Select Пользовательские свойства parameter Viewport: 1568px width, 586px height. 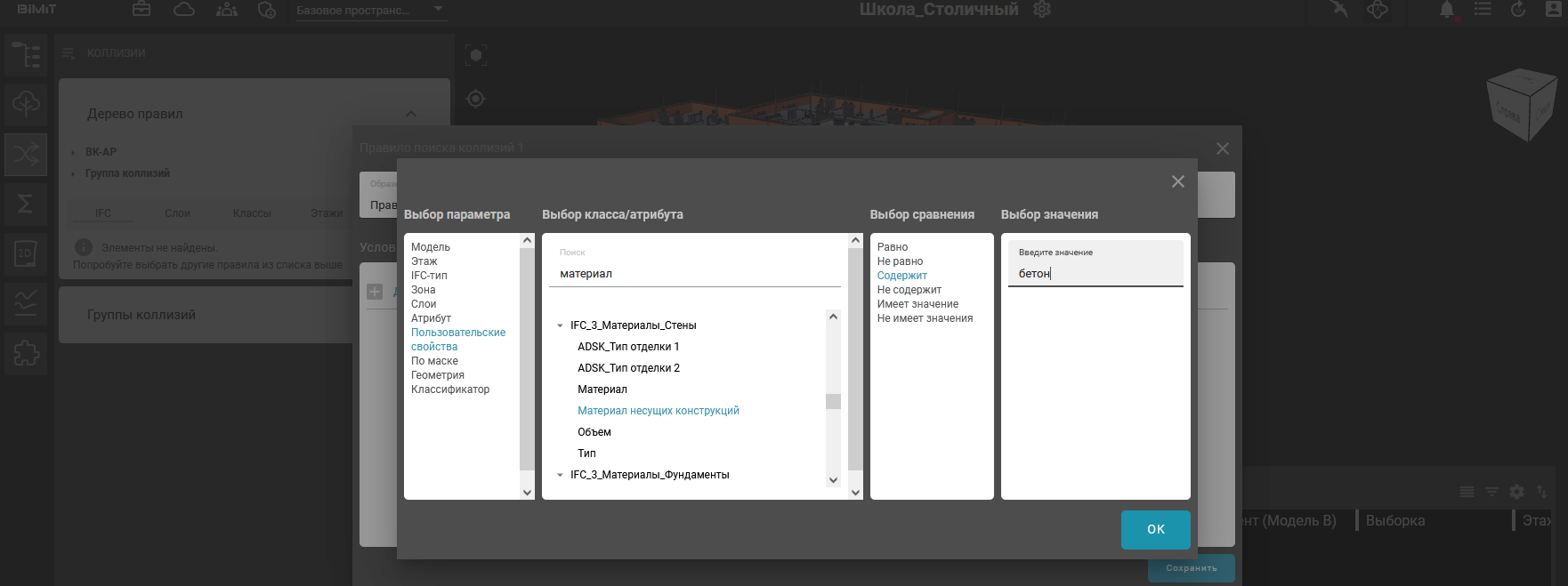pyautogui.click(x=457, y=340)
